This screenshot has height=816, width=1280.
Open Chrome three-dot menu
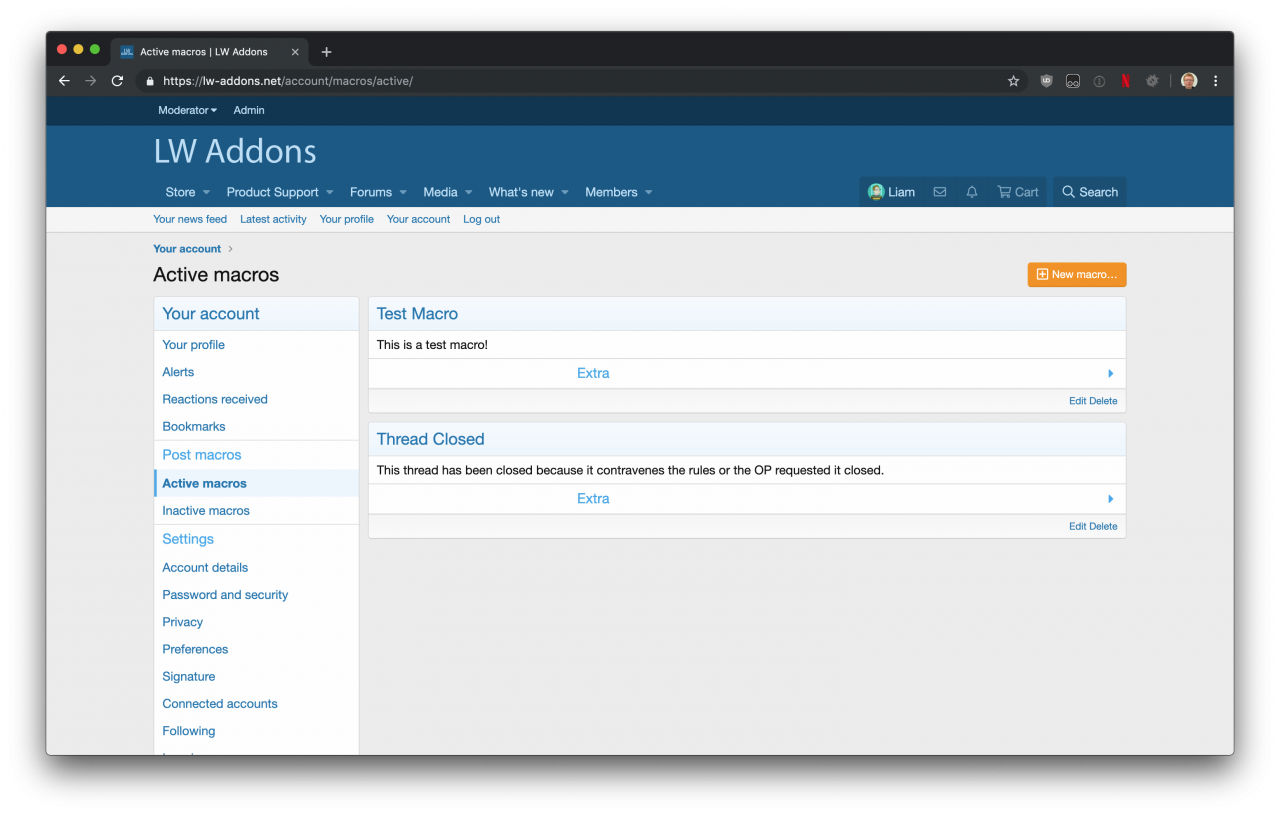tap(1215, 81)
